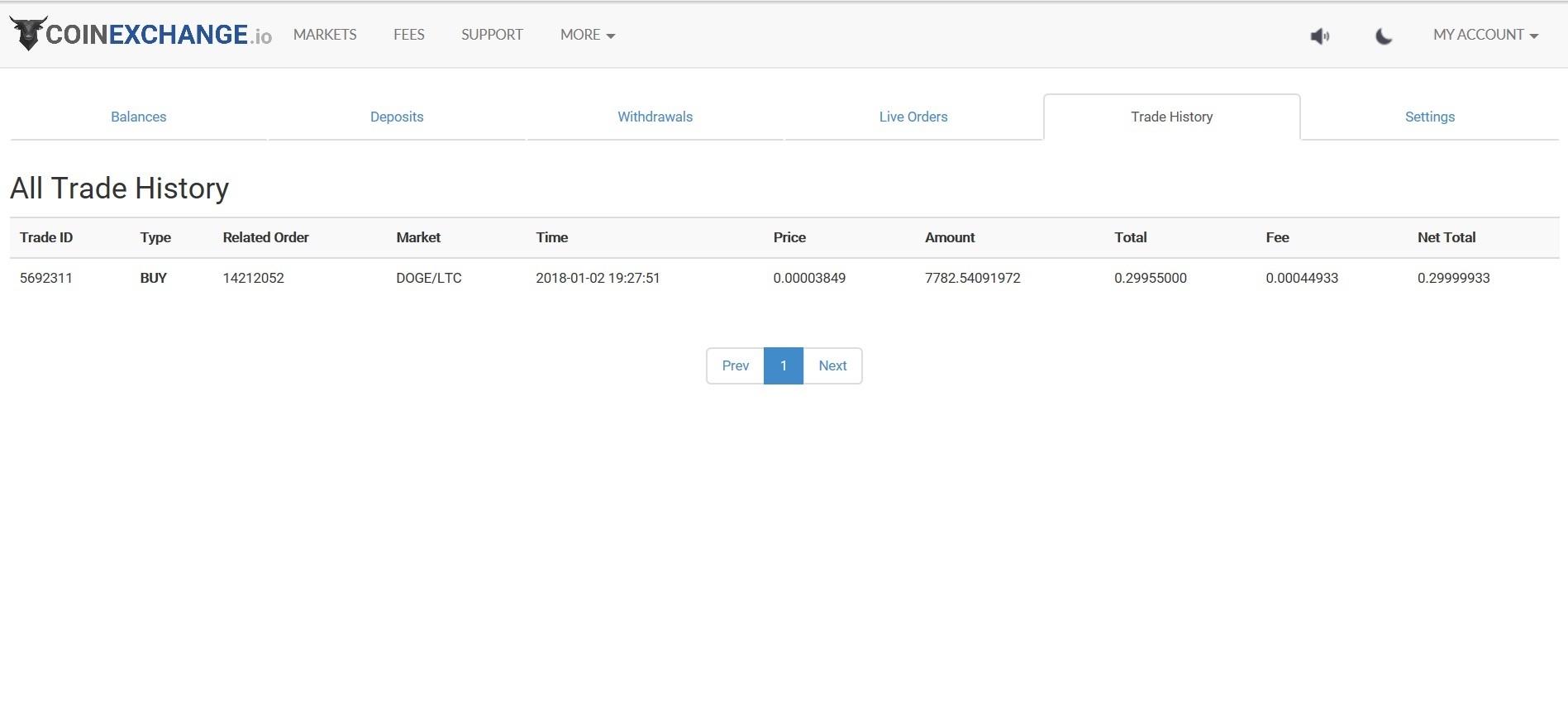Select price value 0.00003849
The width and height of the screenshot is (1568, 702).
click(x=809, y=278)
